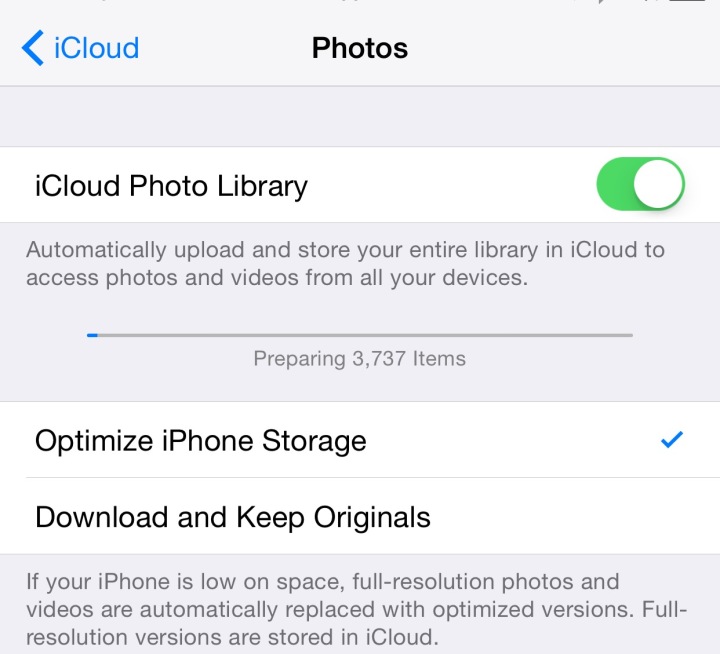This screenshot has height=654, width=720.
Task: Tap the blue back chevron icon
Action: point(33,48)
